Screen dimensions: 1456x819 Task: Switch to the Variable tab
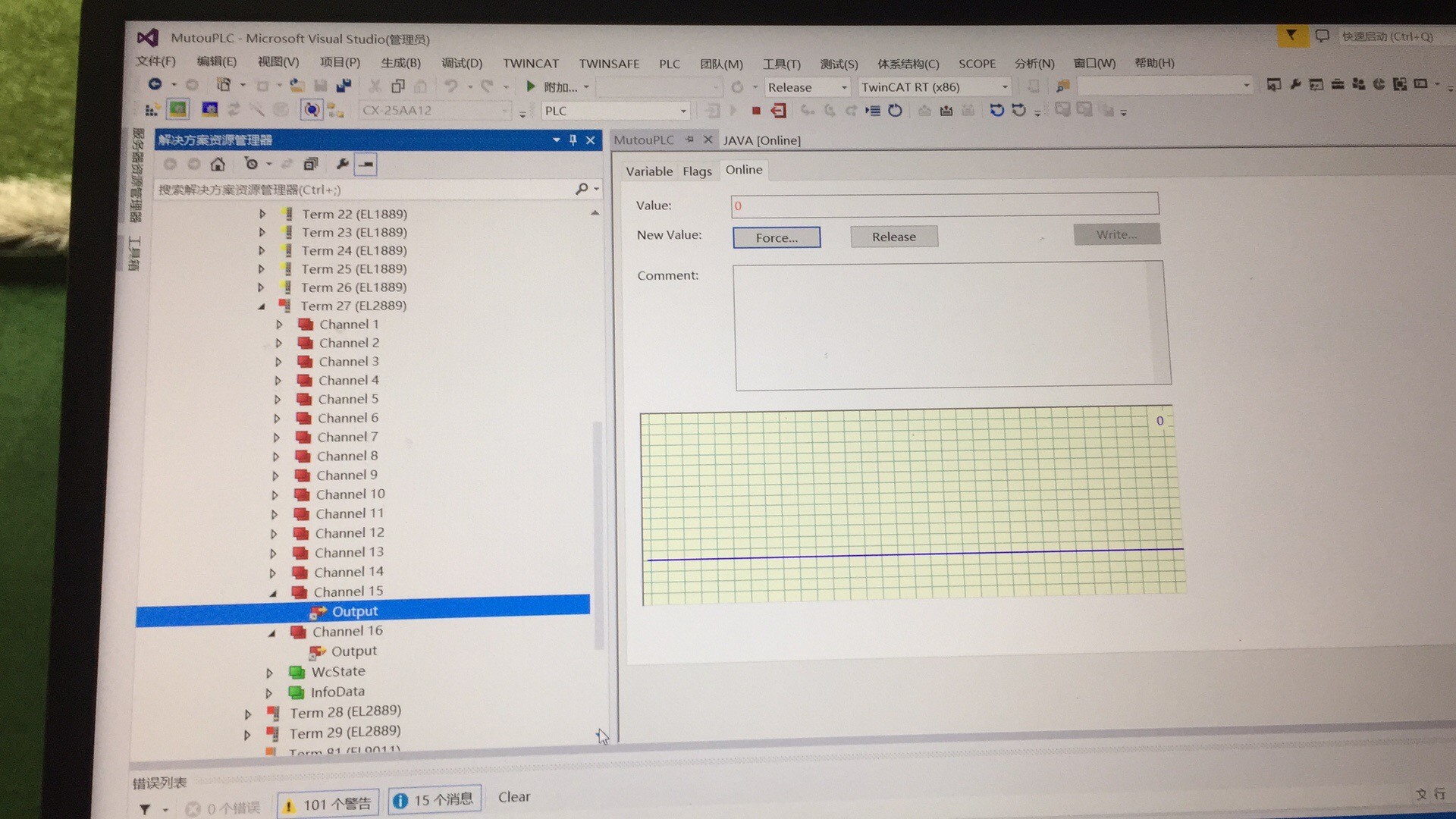pyautogui.click(x=649, y=171)
